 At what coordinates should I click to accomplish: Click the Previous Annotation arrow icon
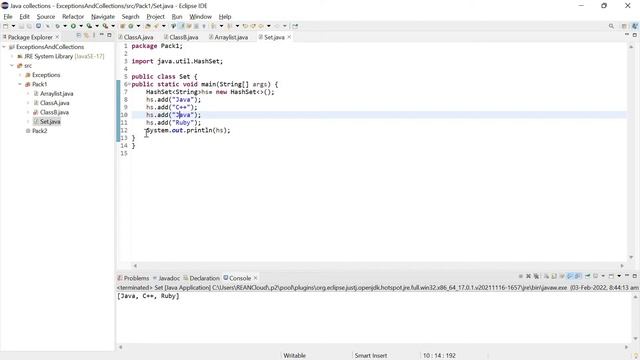229,26
